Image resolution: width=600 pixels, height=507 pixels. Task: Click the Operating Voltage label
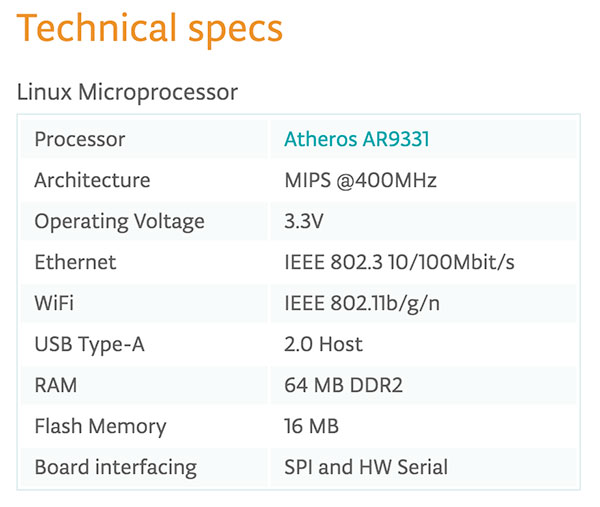(119, 221)
